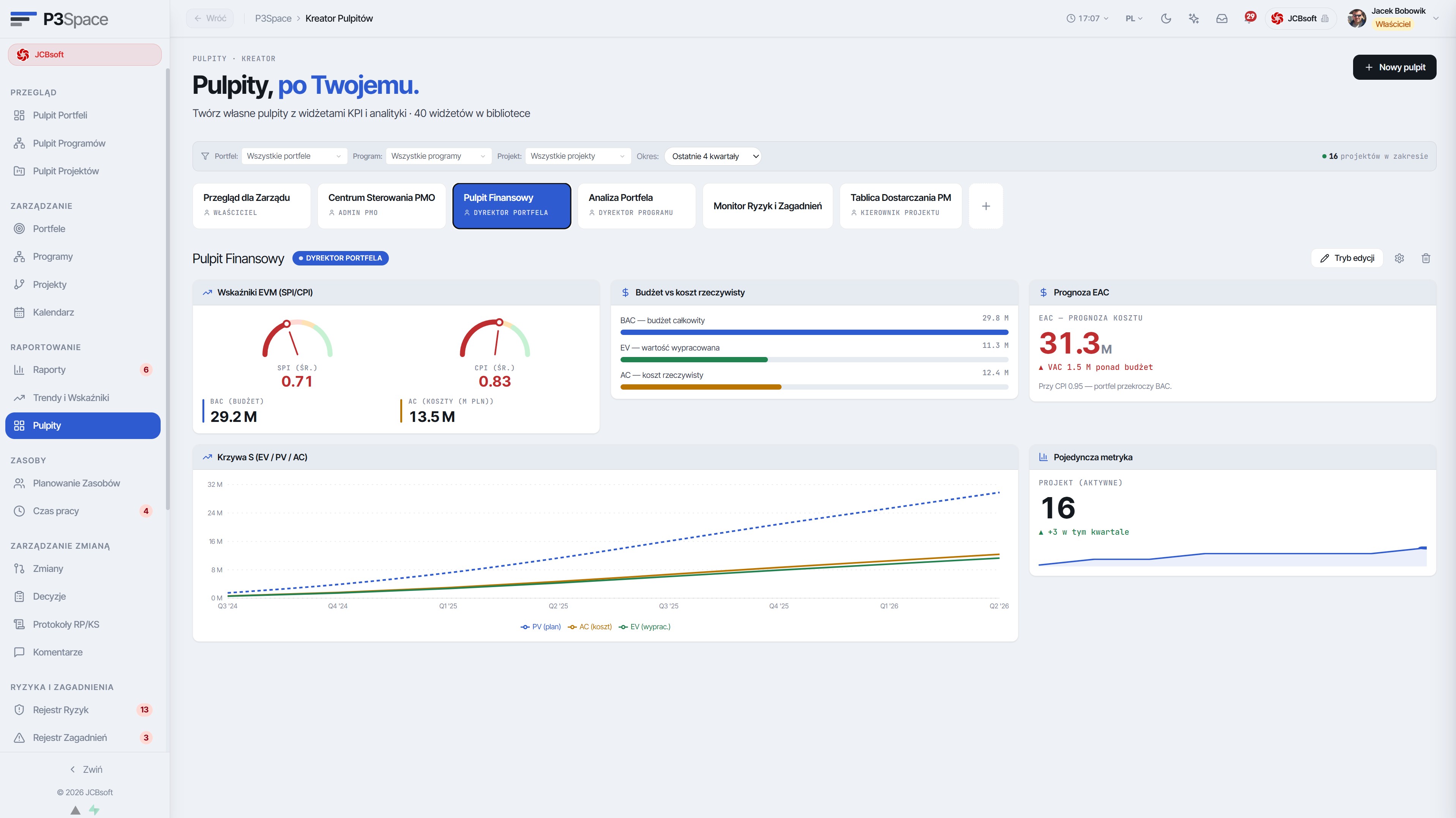Open the inbox tray icon
Viewport: 1456px width, 818px height.
coord(1222,19)
